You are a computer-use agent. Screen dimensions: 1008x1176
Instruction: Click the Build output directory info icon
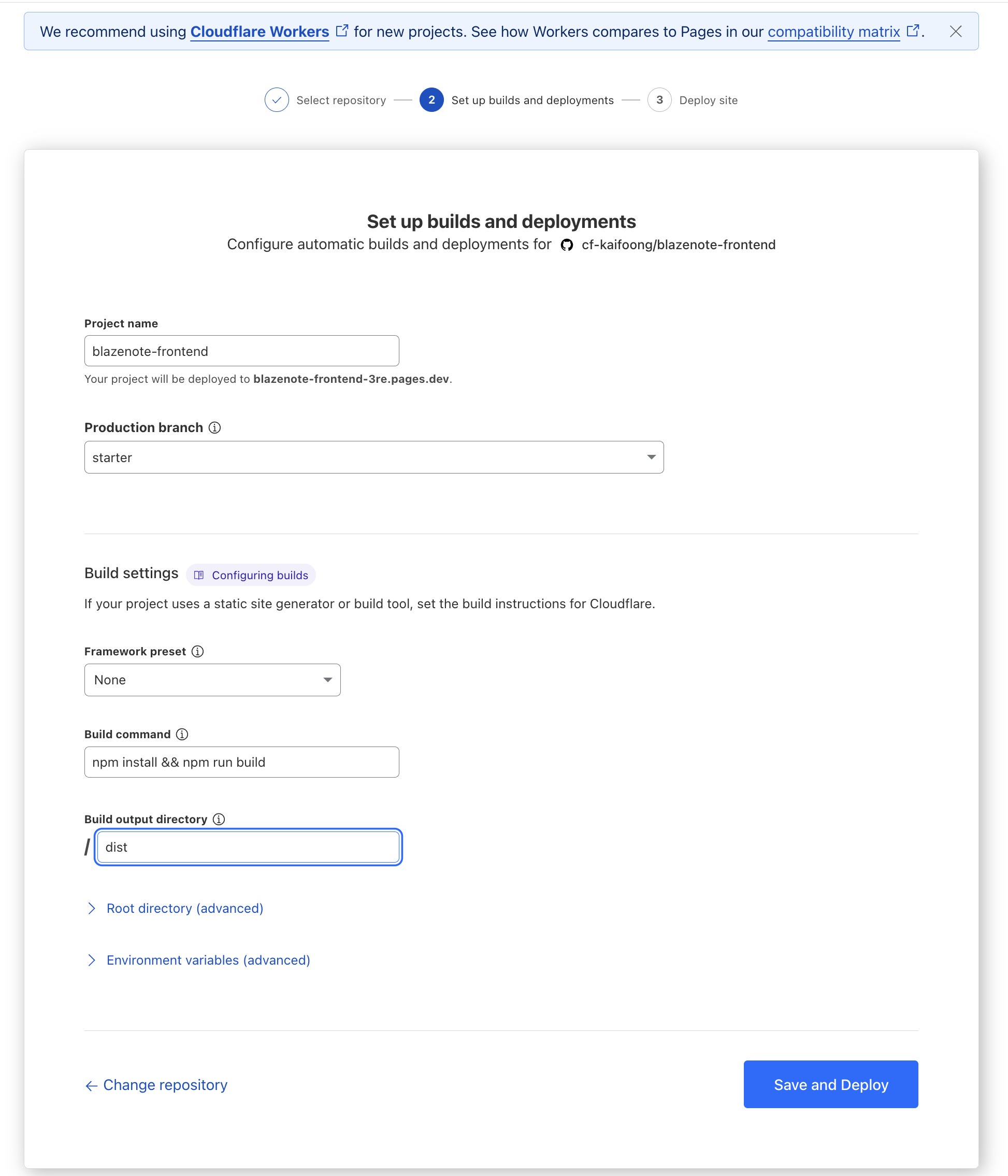pyautogui.click(x=219, y=819)
